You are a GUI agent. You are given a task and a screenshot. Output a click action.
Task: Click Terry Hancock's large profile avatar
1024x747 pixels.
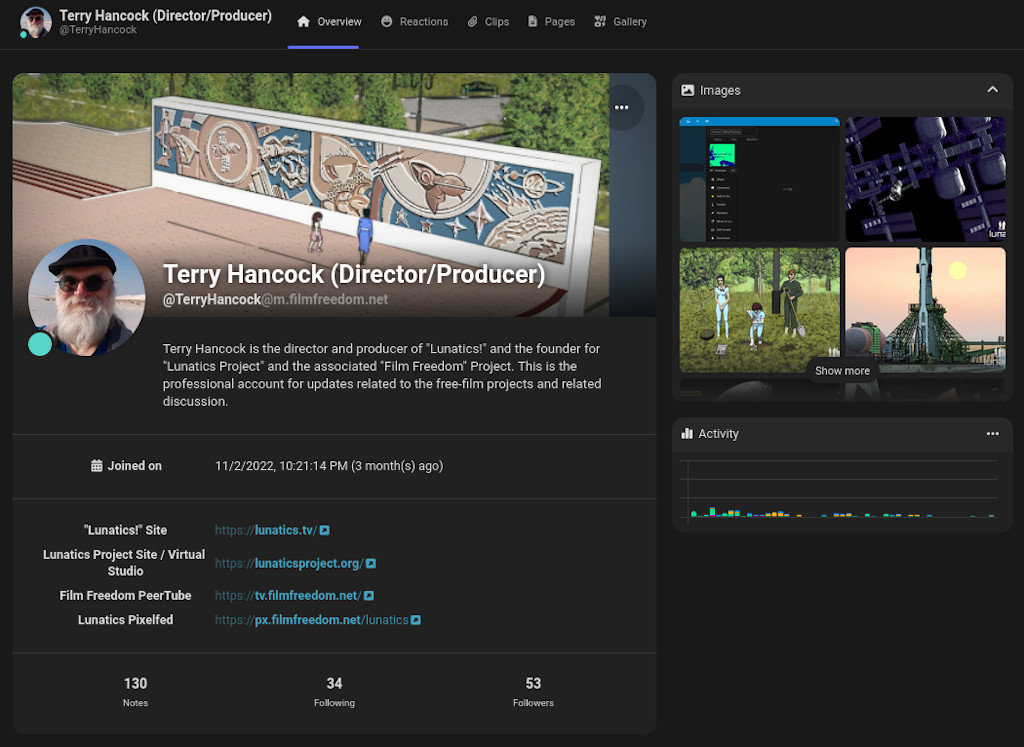pyautogui.click(x=87, y=297)
